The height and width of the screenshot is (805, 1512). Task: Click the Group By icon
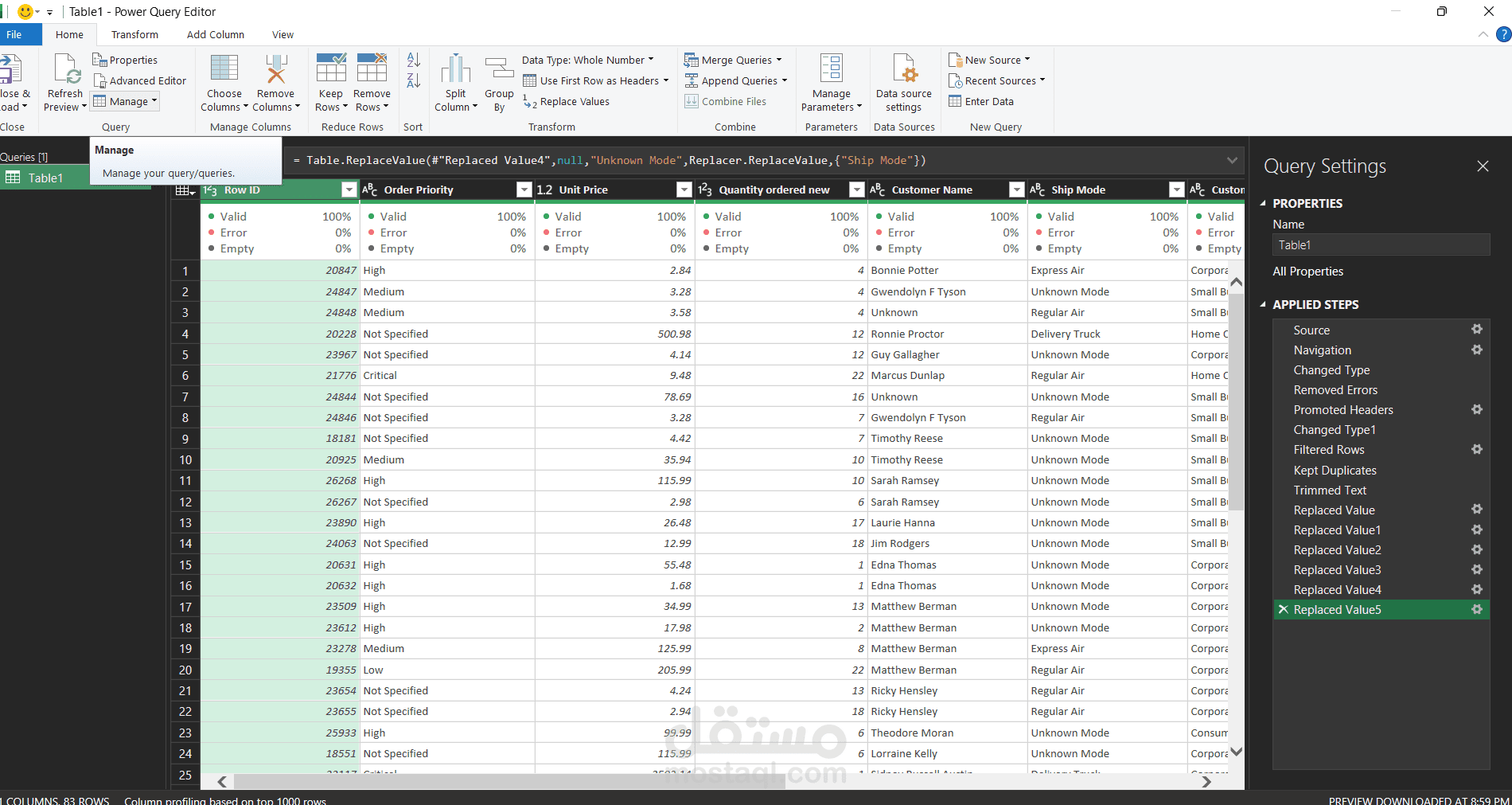coord(499,68)
